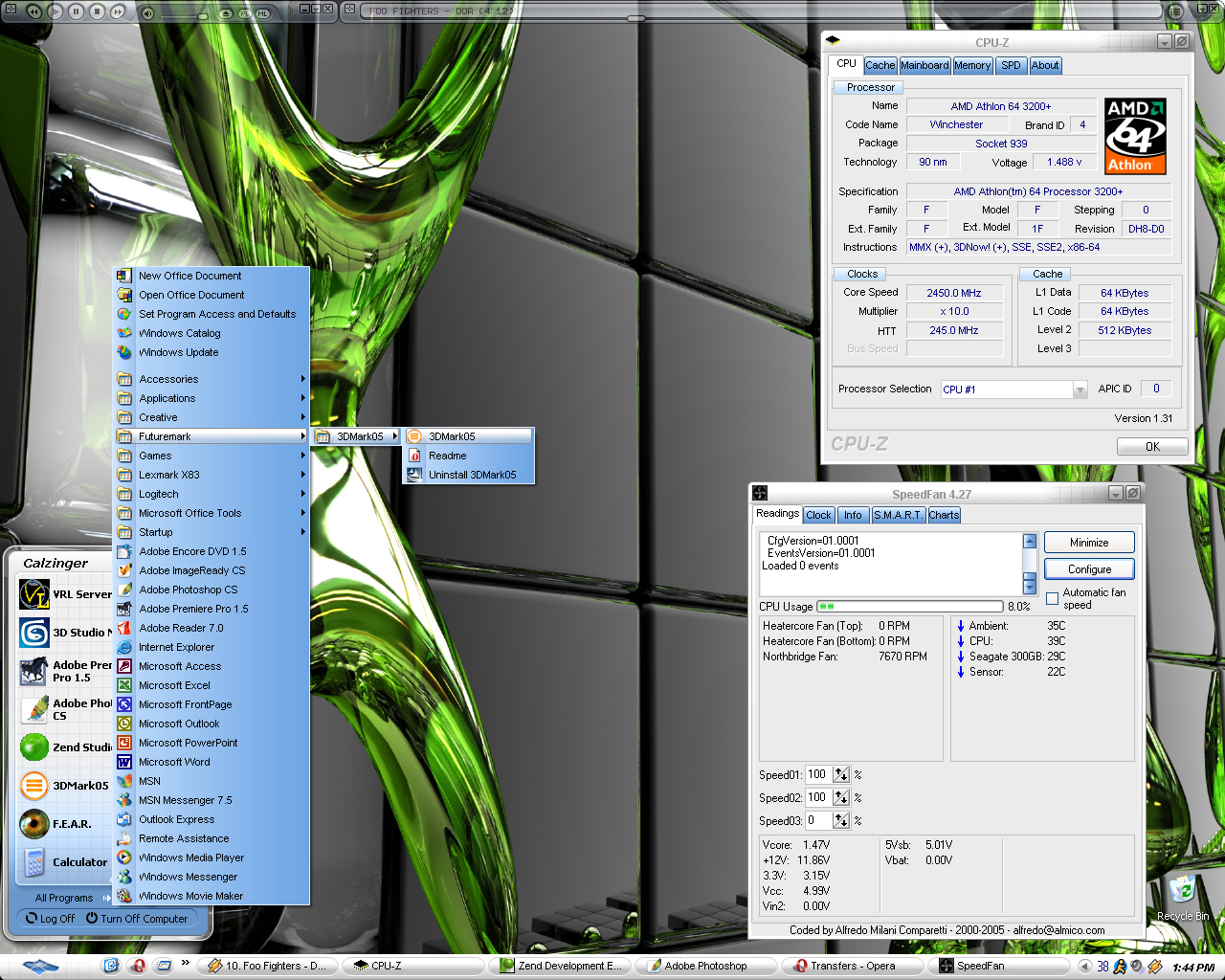The height and width of the screenshot is (980, 1225).
Task: Click the Microsoft Outlook icon
Action: click(124, 724)
